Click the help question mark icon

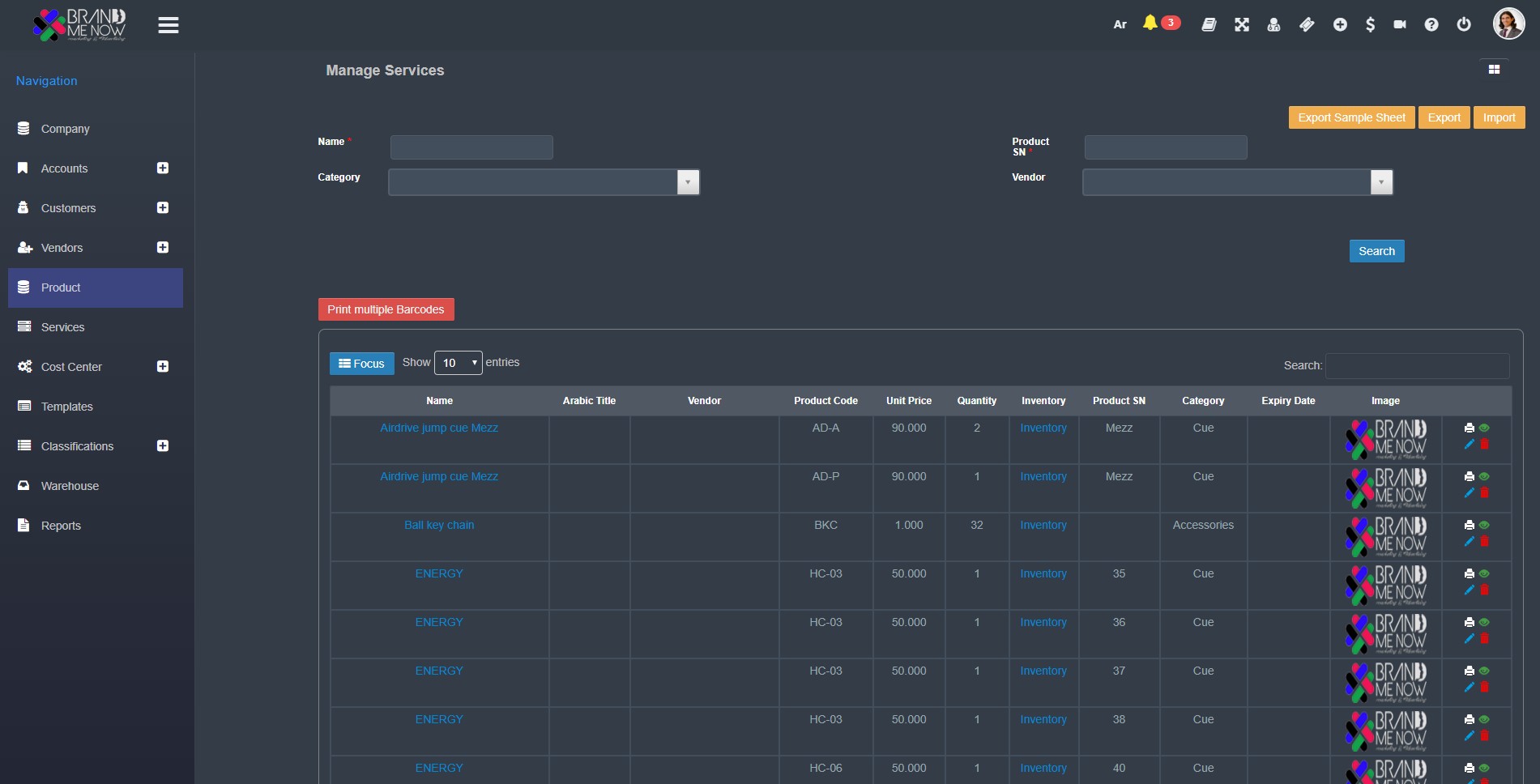(x=1431, y=25)
